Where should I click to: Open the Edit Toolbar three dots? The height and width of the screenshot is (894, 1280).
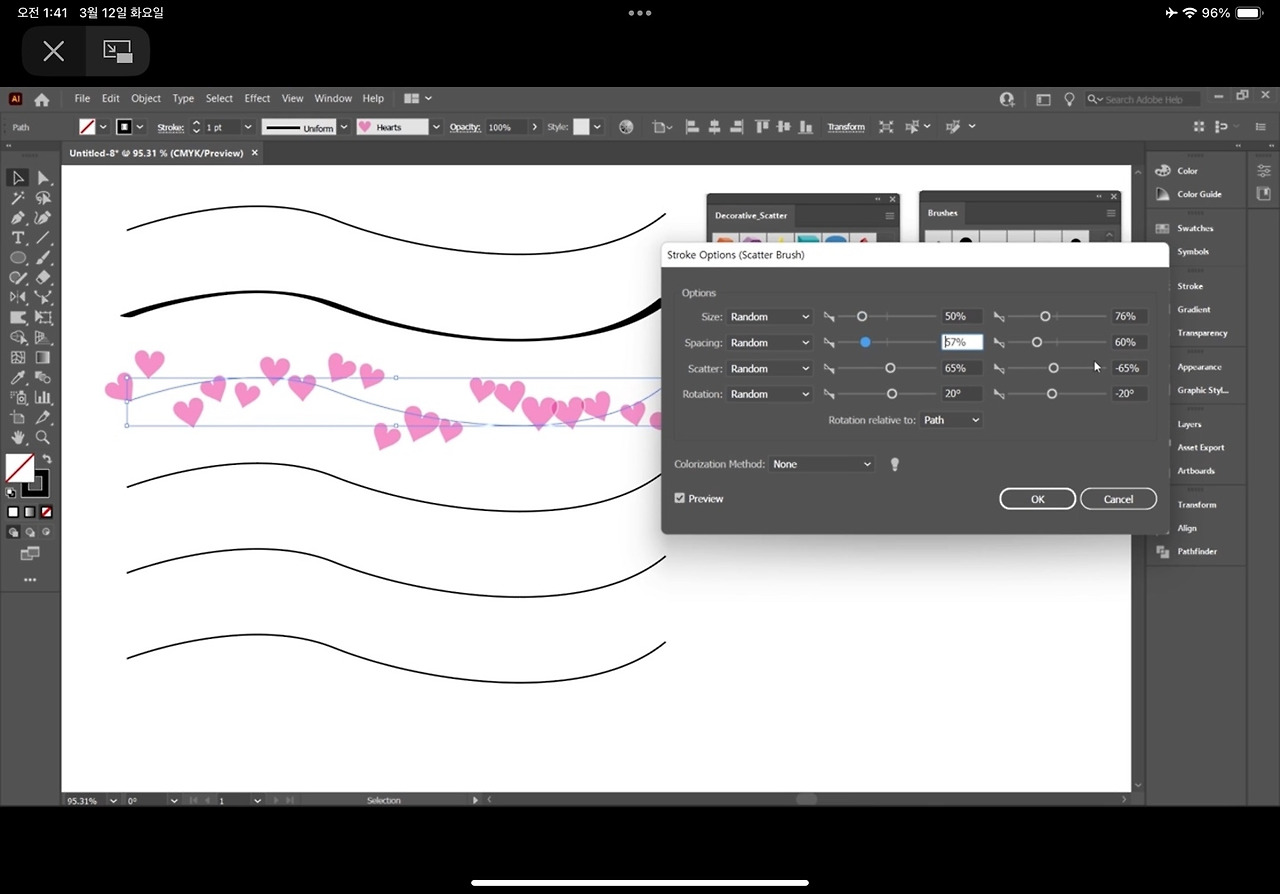[x=30, y=580]
